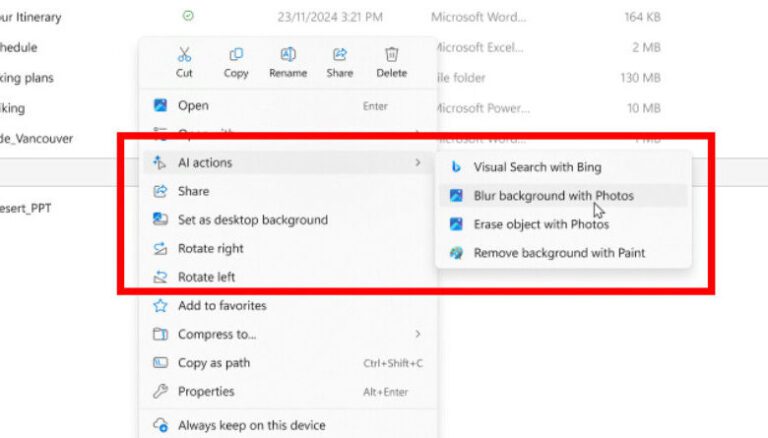Image resolution: width=768 pixels, height=438 pixels.
Task: Click the Copy as path icon
Action: click(x=160, y=363)
